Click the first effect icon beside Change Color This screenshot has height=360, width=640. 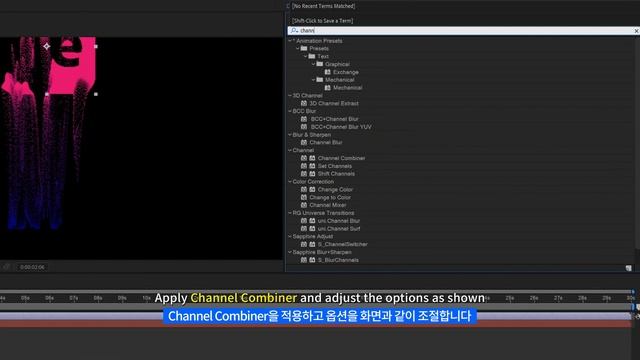pyautogui.click(x=304, y=189)
